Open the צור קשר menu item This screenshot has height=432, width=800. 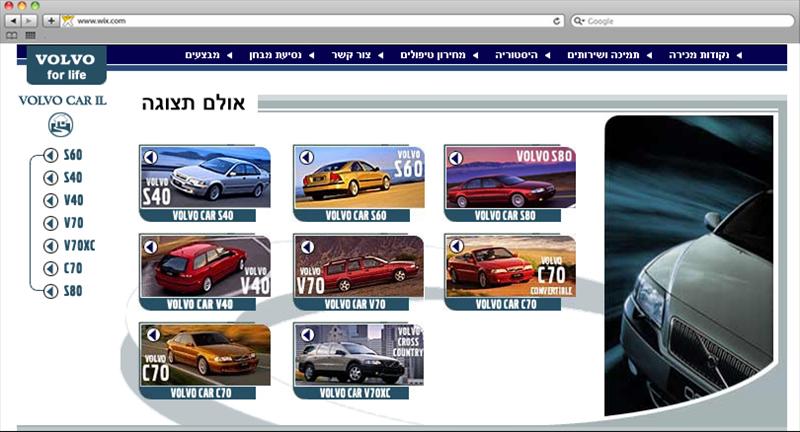coord(351,55)
